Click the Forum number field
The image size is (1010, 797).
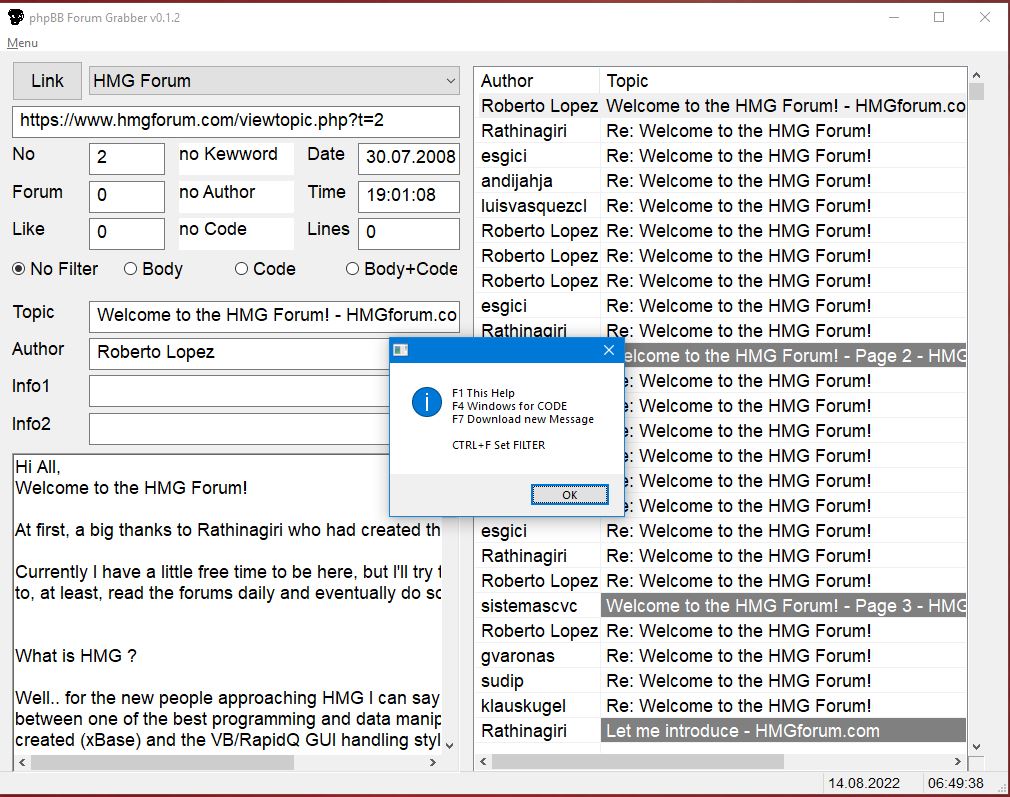click(x=127, y=196)
